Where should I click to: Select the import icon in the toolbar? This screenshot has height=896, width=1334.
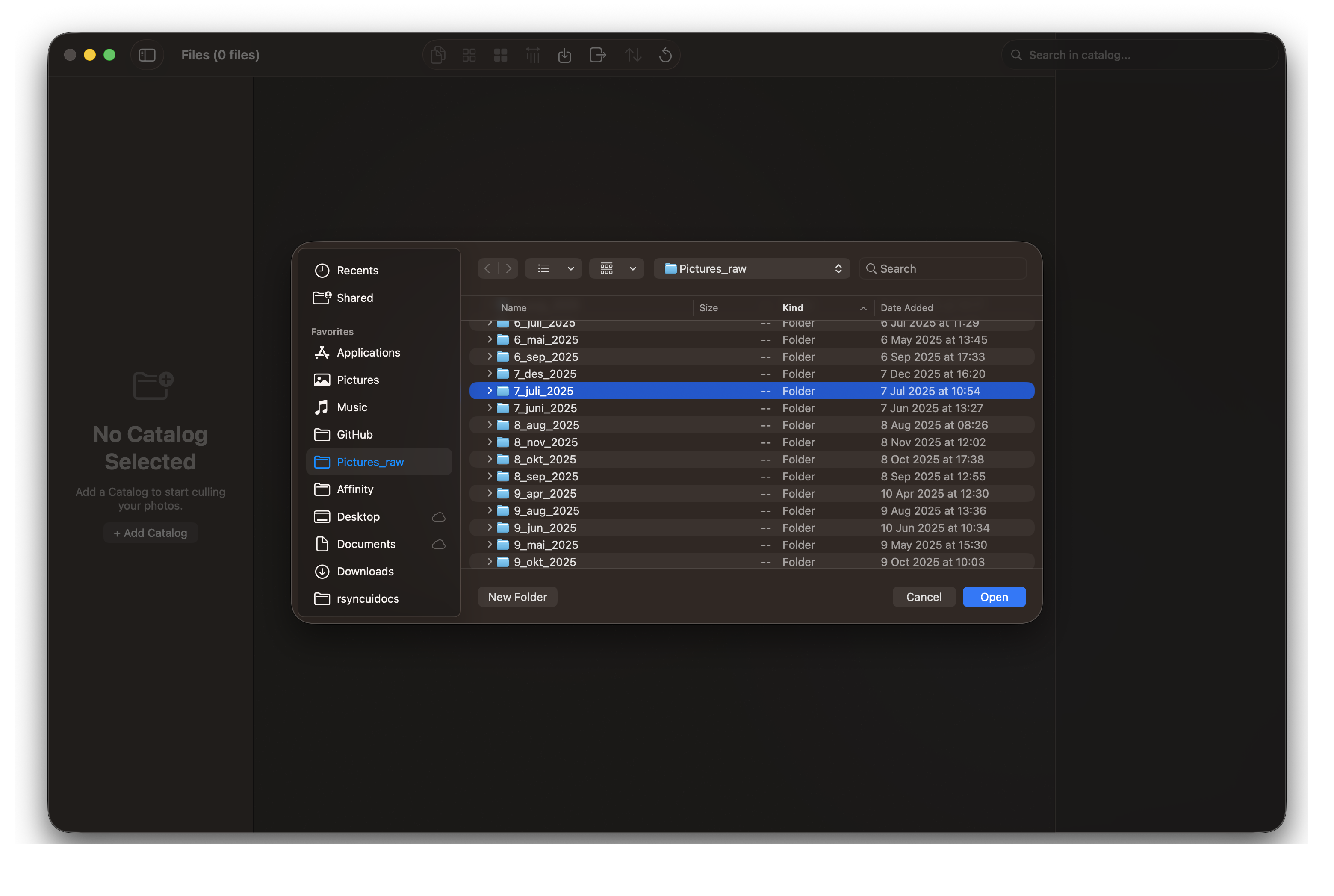pyautogui.click(x=565, y=54)
